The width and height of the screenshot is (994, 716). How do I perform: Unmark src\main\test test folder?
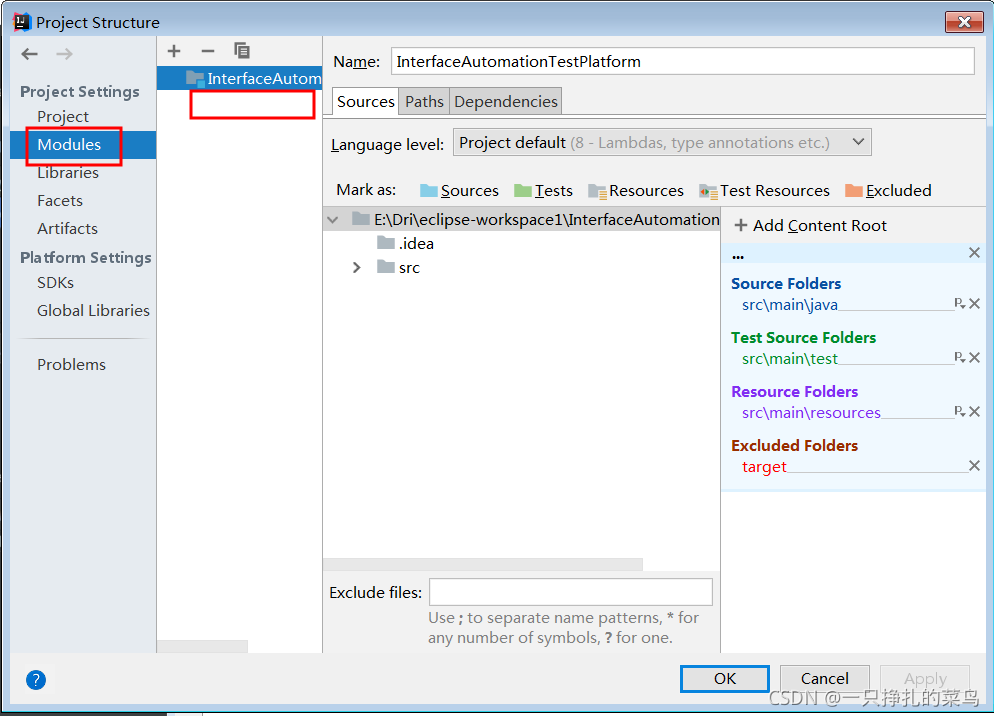pos(975,358)
